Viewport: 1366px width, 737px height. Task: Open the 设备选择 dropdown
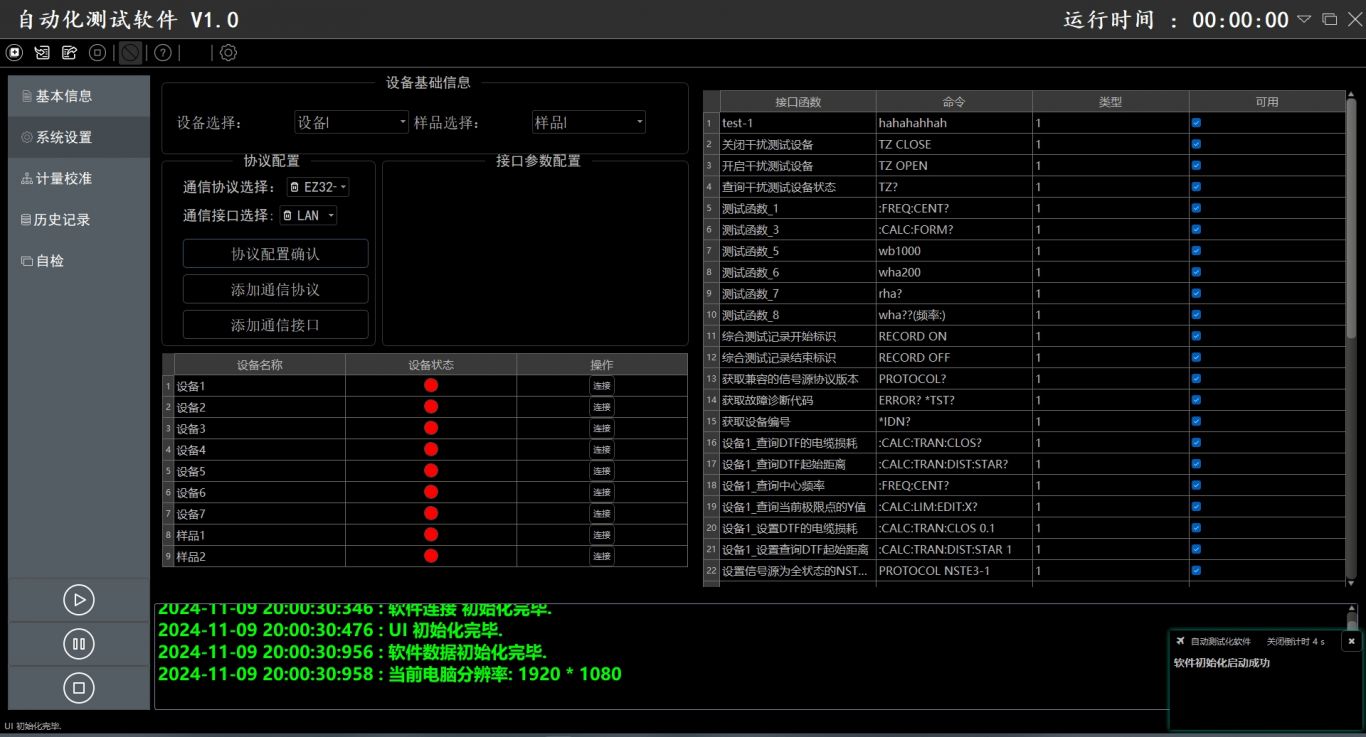pos(351,122)
